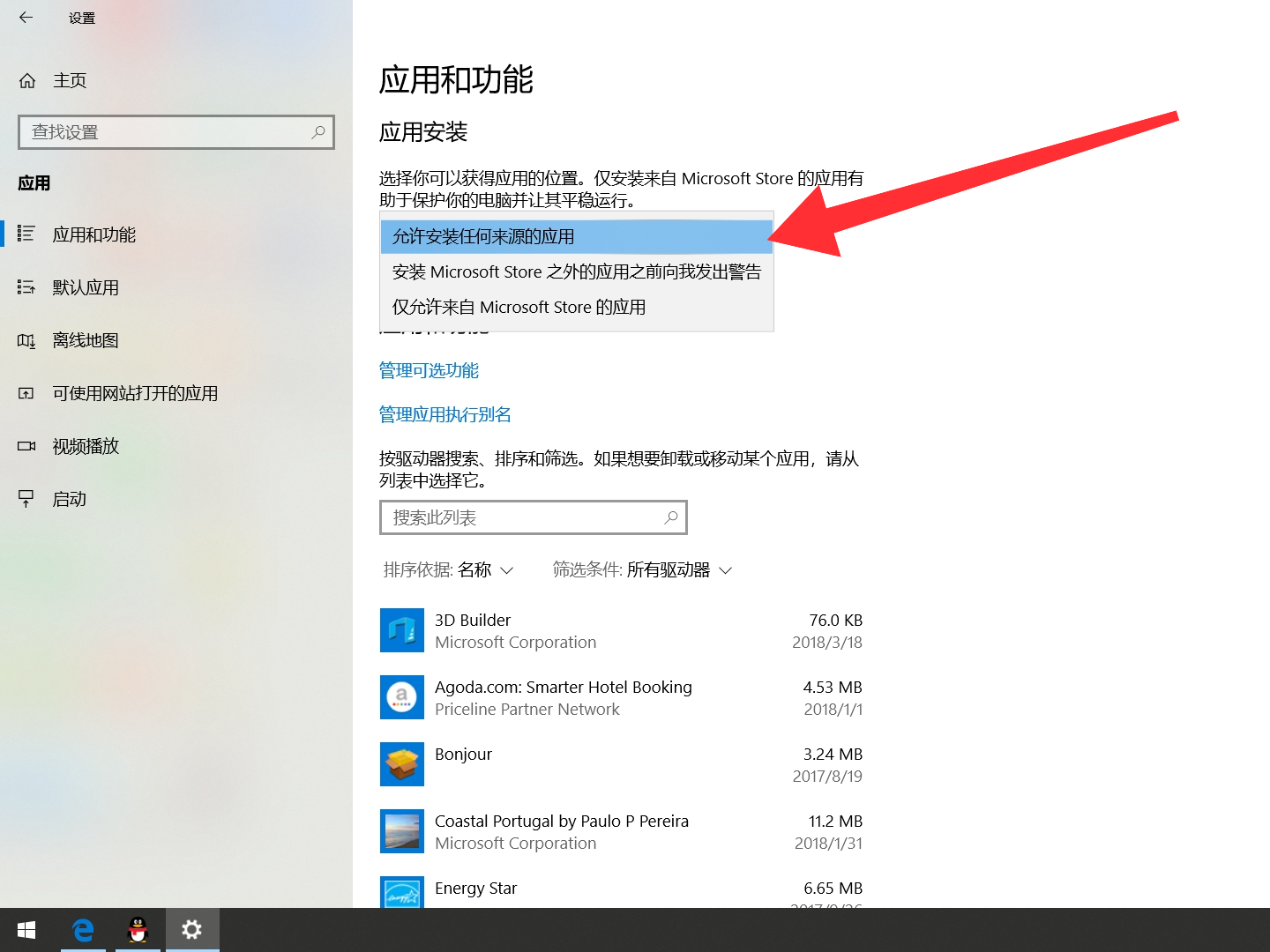1270x952 pixels.
Task: Focus the 查找设置 search field
Action: point(176,132)
